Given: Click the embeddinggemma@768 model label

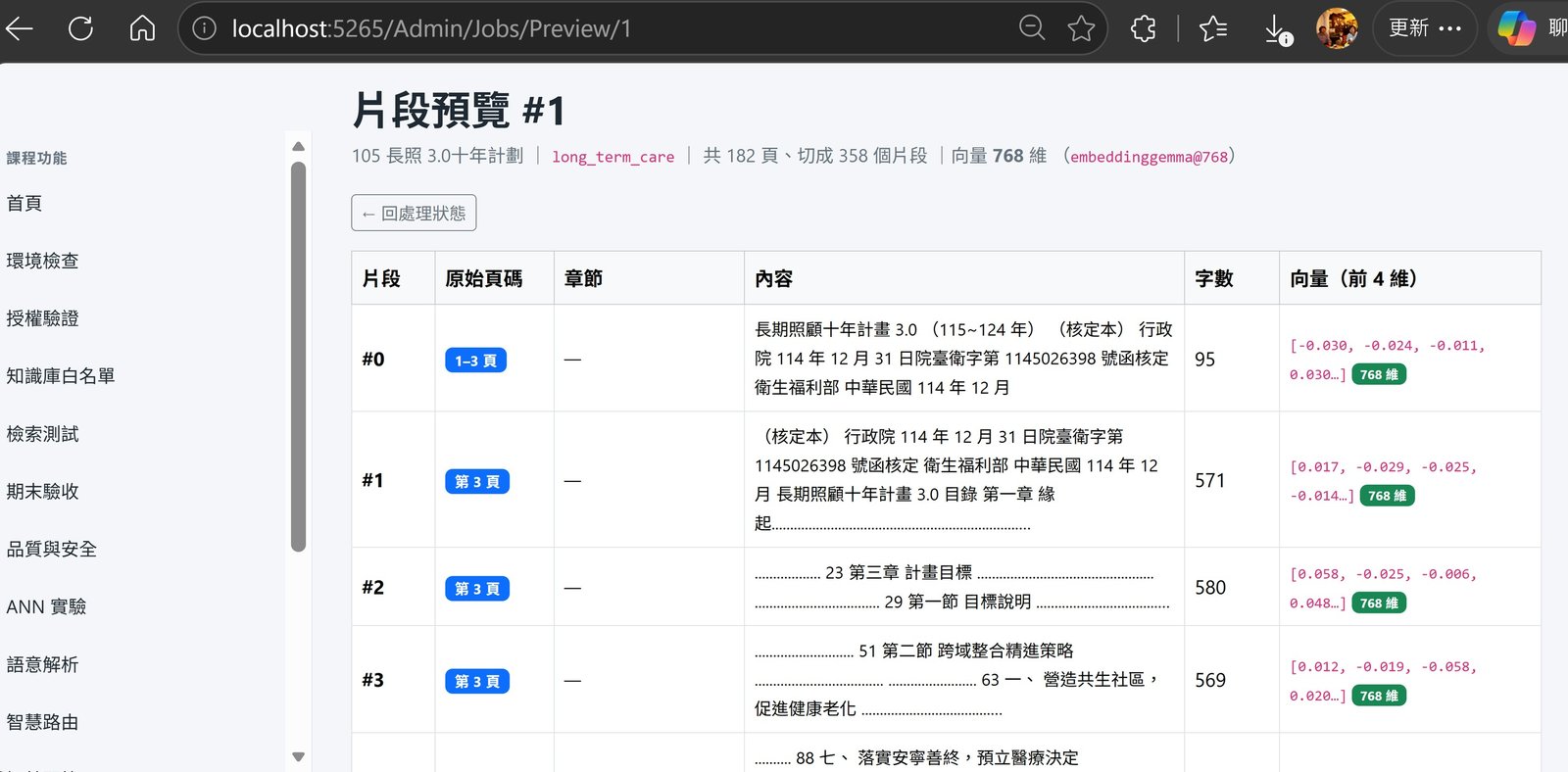Looking at the screenshot, I should pos(1149,157).
